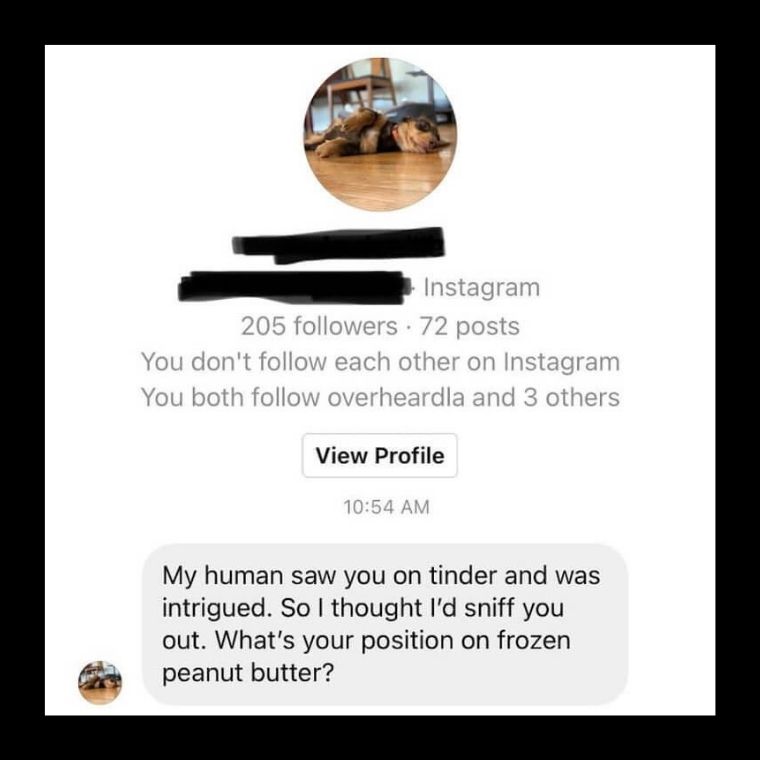
Task: Tap "and 3 others" mutual followers text
Action: coord(546,397)
